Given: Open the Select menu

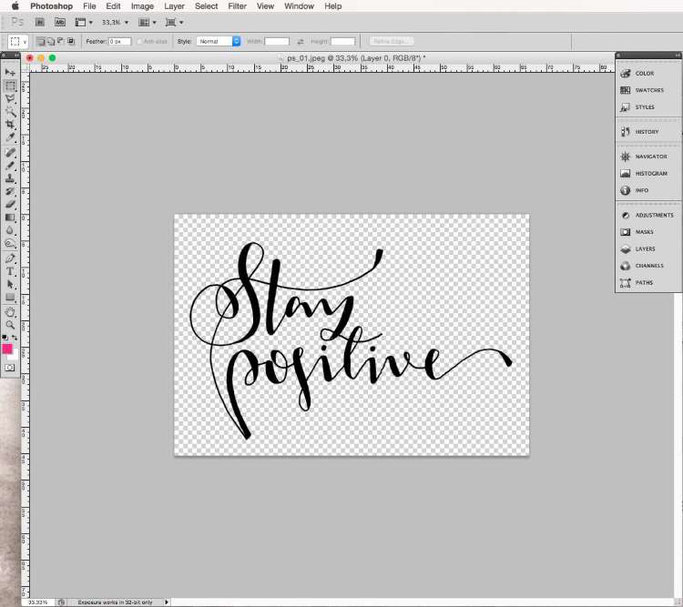Looking at the screenshot, I should [206, 6].
